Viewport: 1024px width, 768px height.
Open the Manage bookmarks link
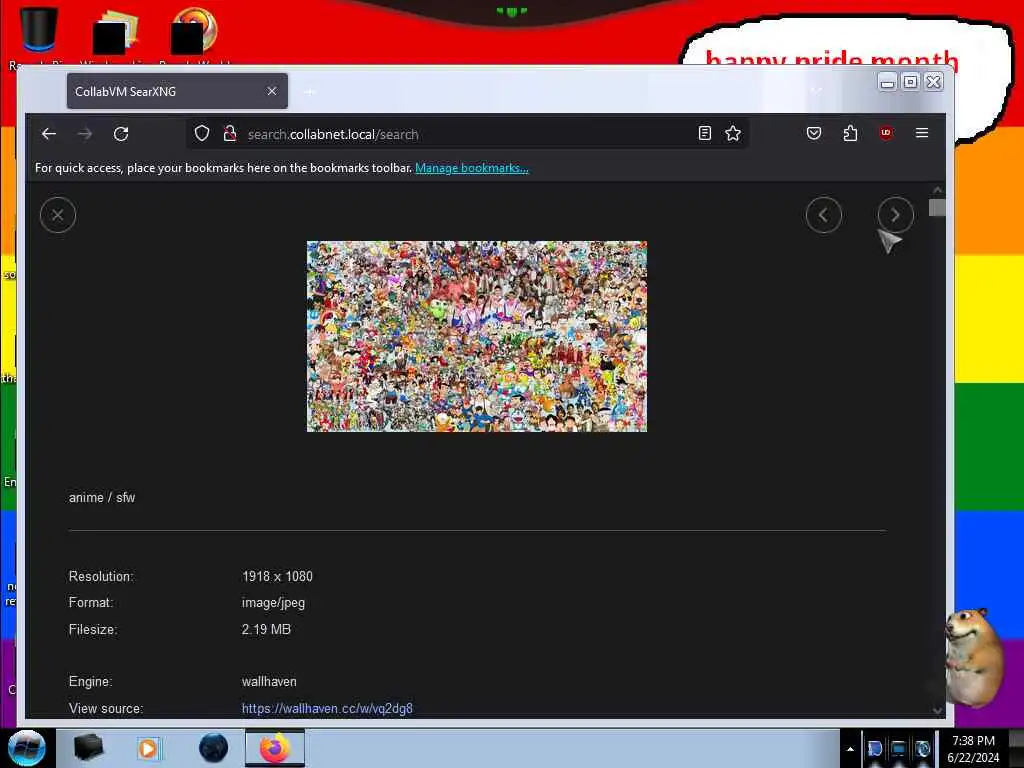coord(472,168)
